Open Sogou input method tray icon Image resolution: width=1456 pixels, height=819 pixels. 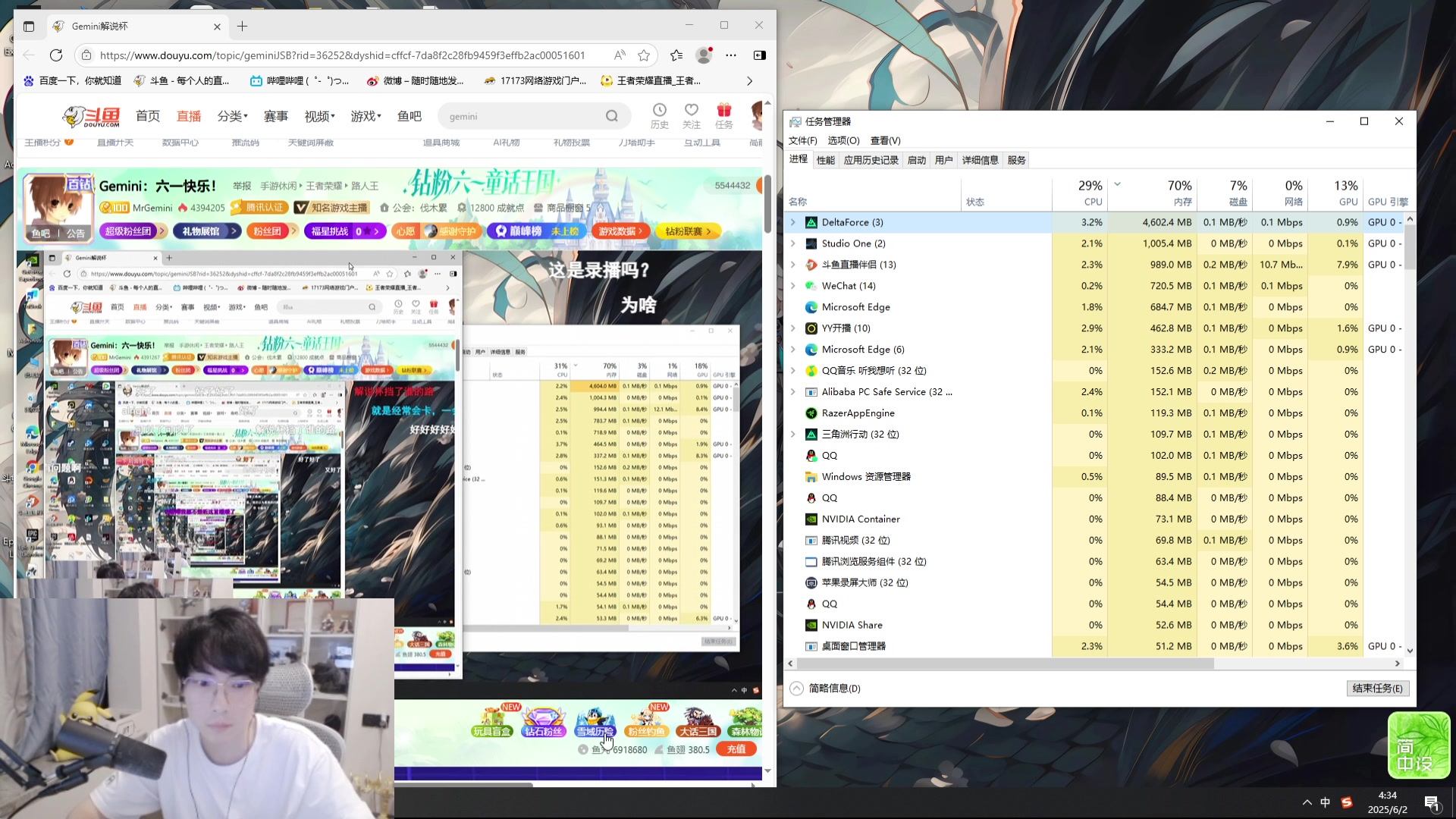point(1347,802)
